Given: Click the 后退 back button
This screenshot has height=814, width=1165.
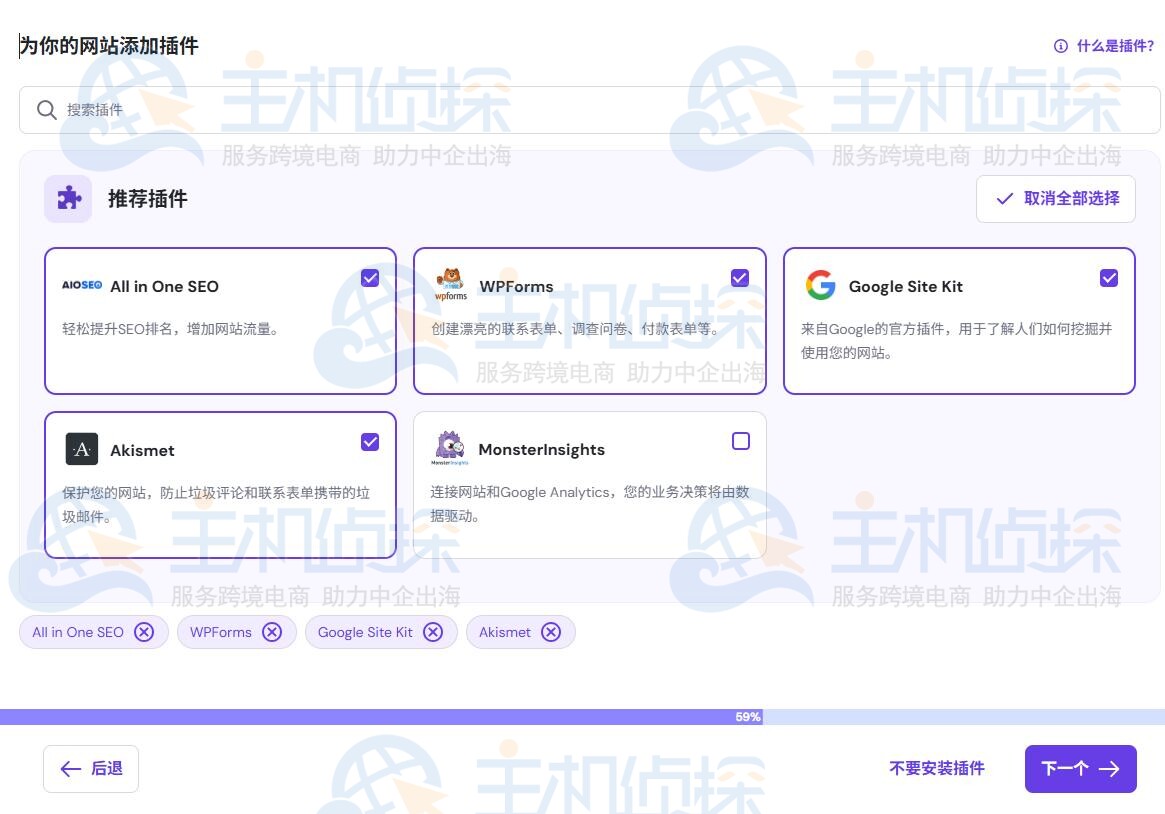Looking at the screenshot, I should pyautogui.click(x=90, y=768).
